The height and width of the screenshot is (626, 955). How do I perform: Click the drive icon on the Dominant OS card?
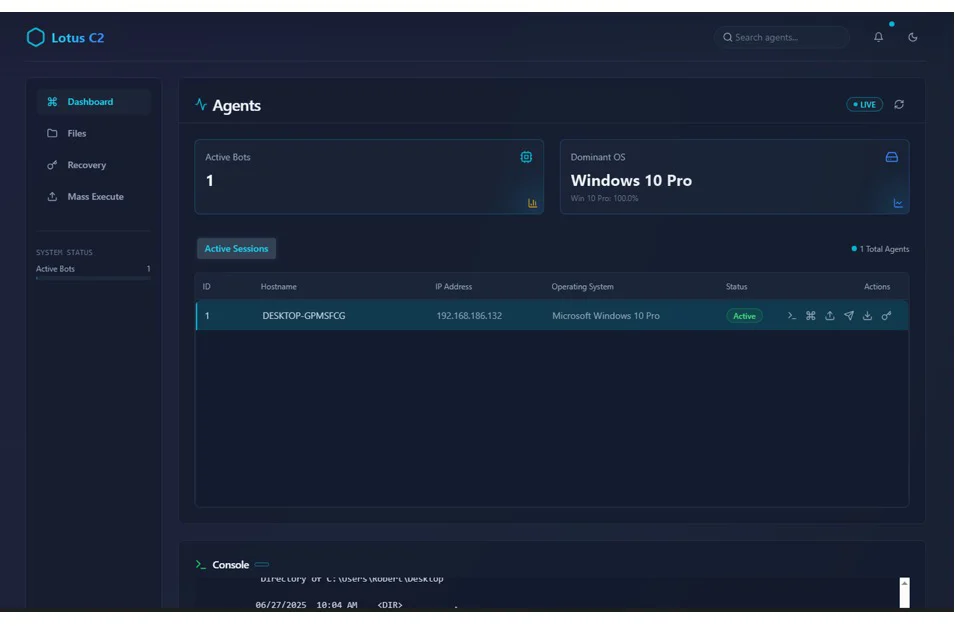point(892,157)
